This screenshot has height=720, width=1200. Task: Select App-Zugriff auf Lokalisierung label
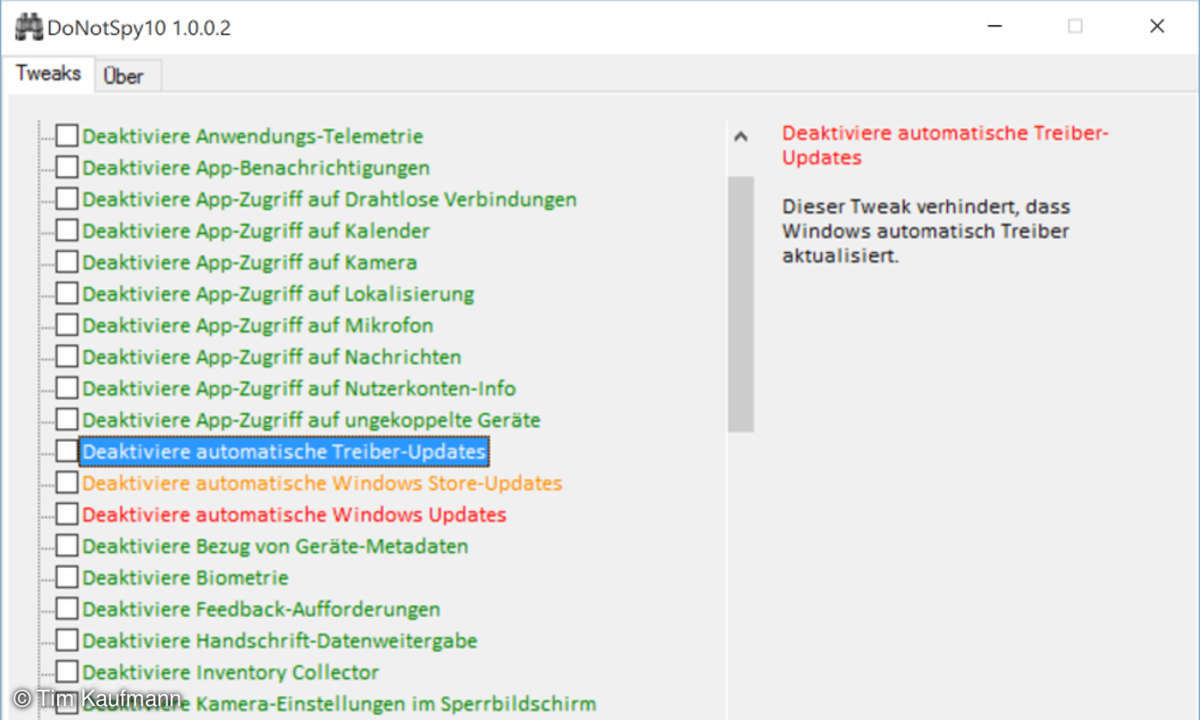tap(278, 294)
